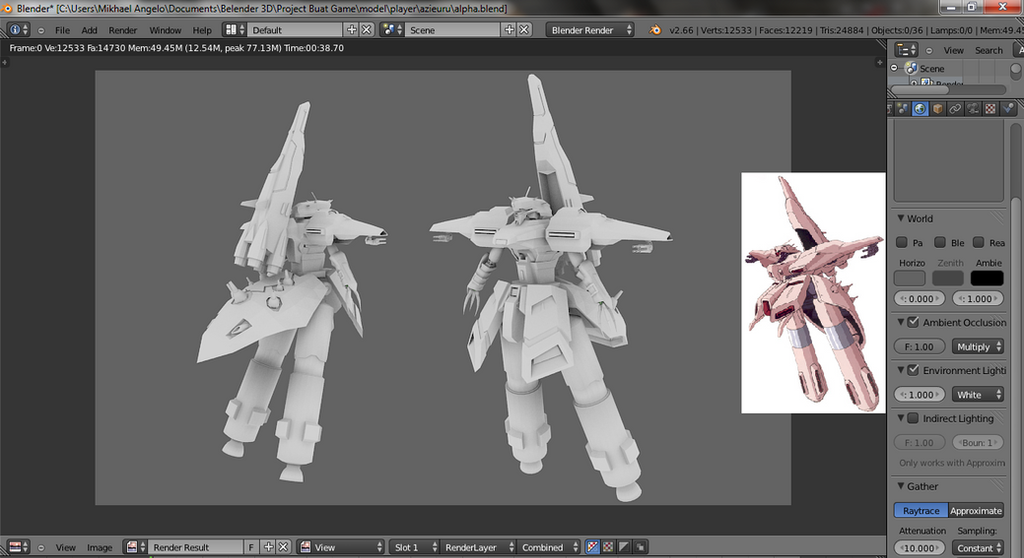Screen dimensions: 1024x558
Task: Enable Blend Sky checkbox
Action: [940, 242]
